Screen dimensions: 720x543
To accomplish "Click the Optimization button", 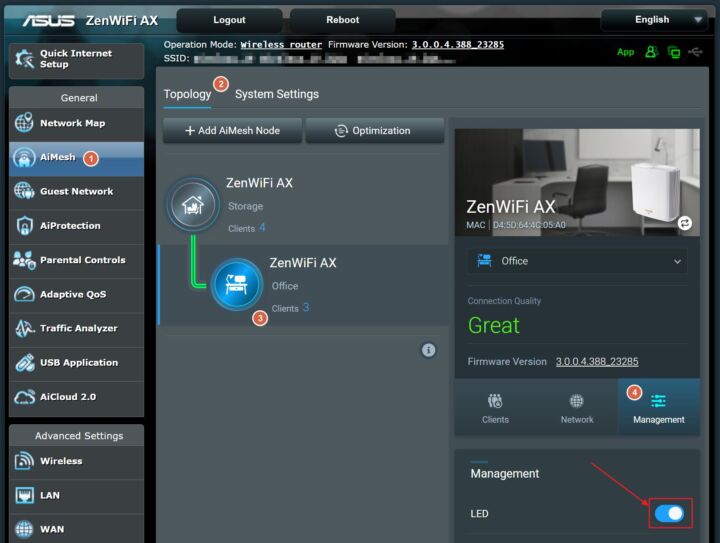I will pyautogui.click(x=375, y=131).
